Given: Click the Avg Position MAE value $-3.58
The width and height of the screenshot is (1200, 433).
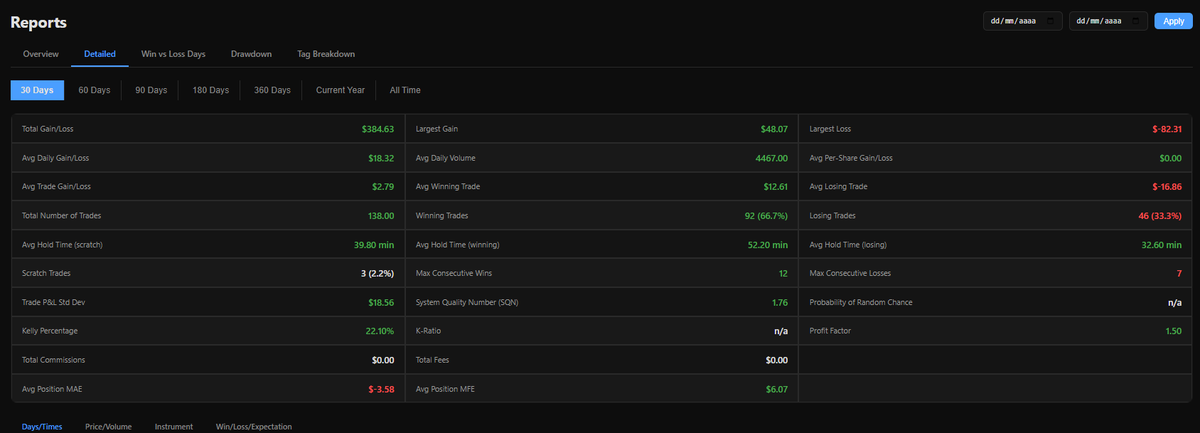Looking at the screenshot, I should click(x=379, y=388).
